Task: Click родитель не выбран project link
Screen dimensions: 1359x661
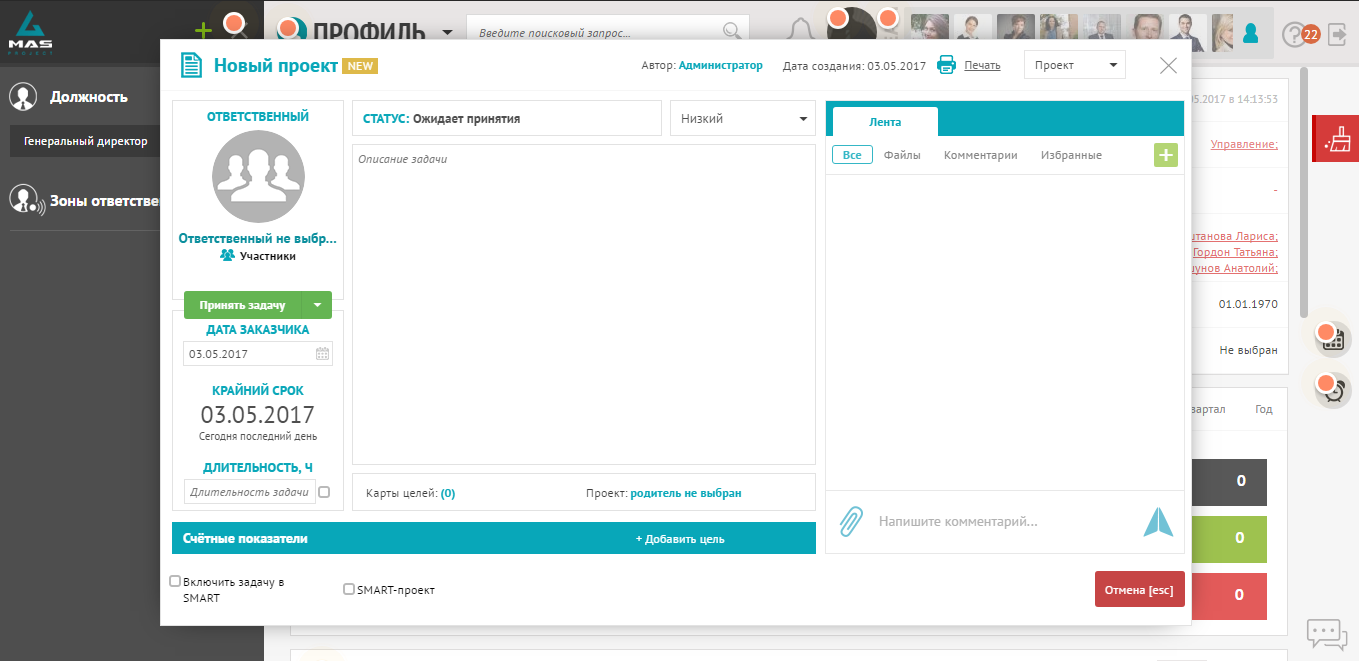Action: pos(686,493)
